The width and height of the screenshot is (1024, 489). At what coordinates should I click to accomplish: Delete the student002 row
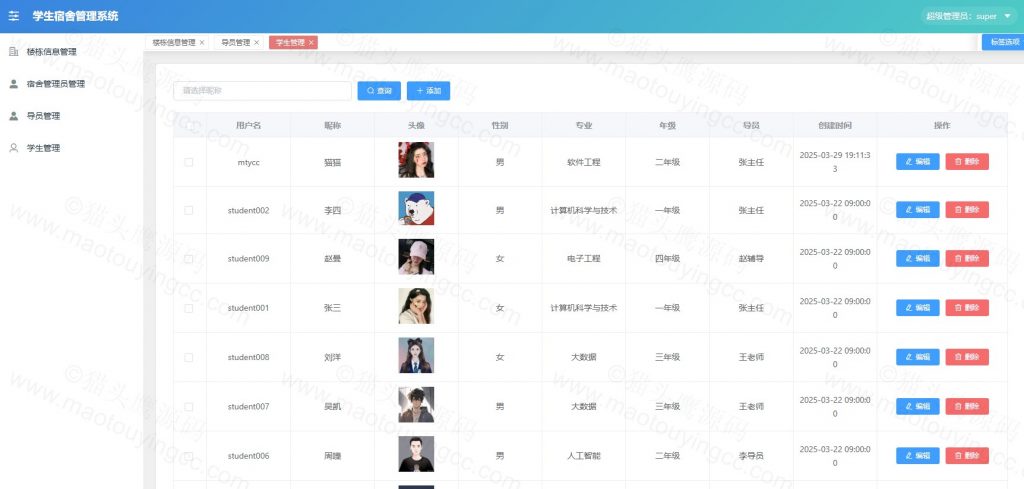coord(967,210)
